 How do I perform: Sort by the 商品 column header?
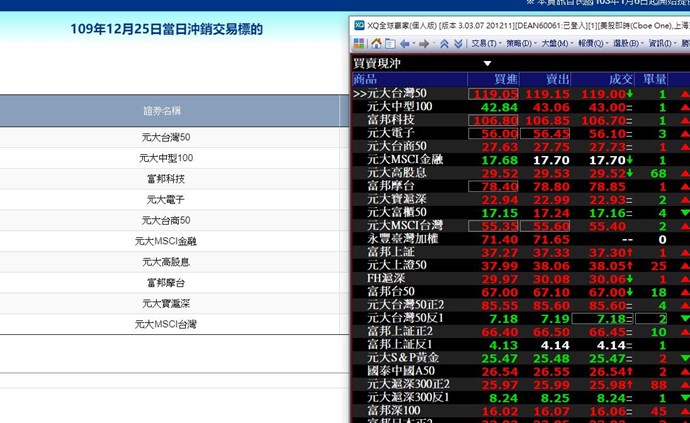click(x=410, y=79)
